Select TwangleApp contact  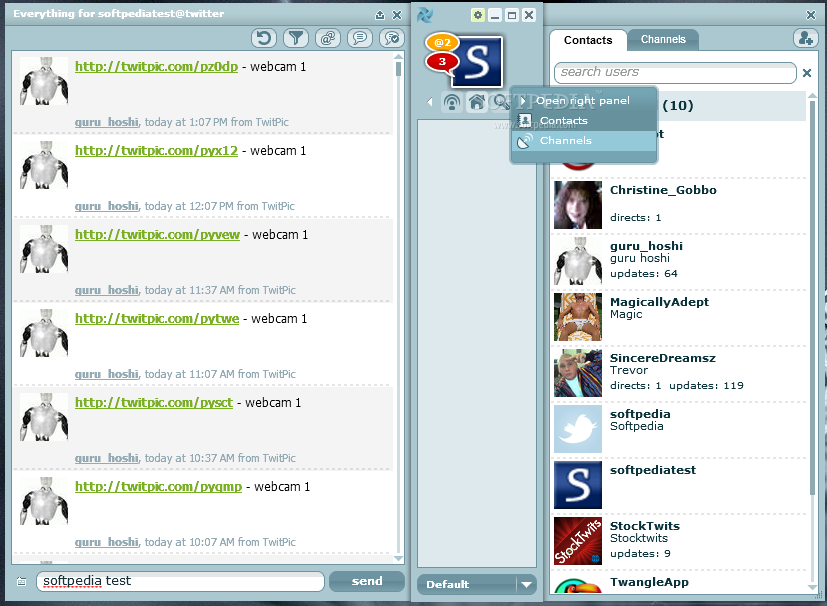click(x=679, y=583)
